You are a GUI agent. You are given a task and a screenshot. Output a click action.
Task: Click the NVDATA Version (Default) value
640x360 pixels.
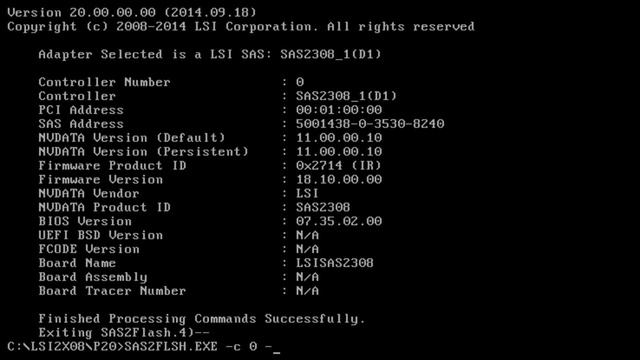click(339, 138)
